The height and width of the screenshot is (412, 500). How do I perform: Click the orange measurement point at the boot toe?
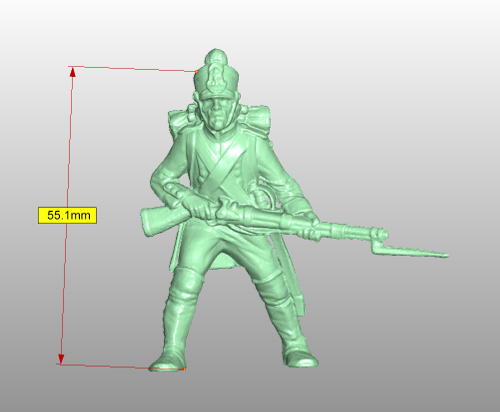184,369
